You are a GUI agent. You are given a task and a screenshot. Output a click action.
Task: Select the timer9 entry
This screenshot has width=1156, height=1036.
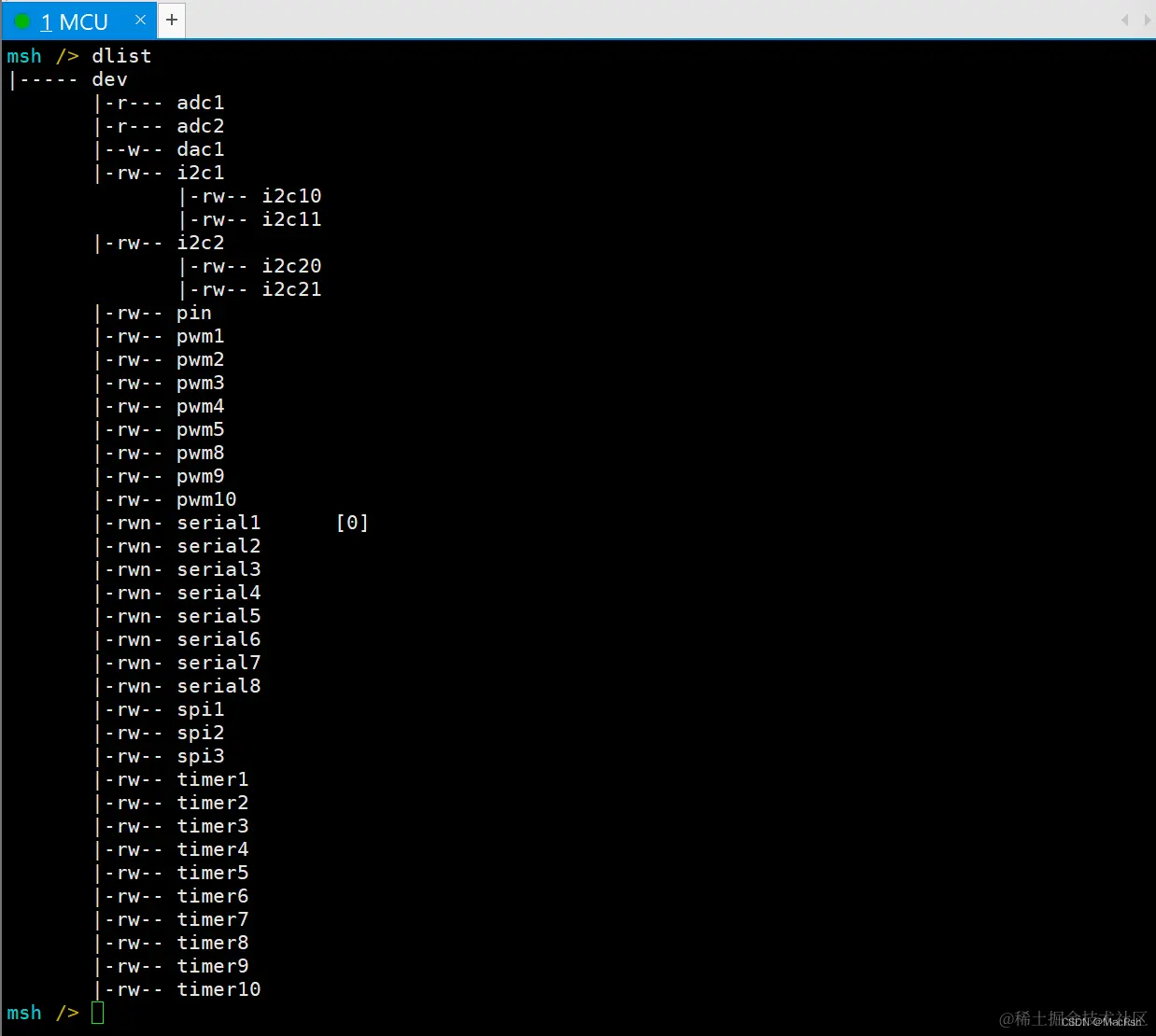(x=213, y=966)
